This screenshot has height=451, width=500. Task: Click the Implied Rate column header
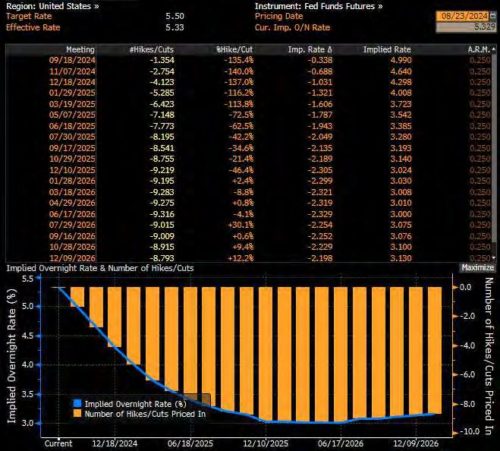pyautogui.click(x=387, y=50)
